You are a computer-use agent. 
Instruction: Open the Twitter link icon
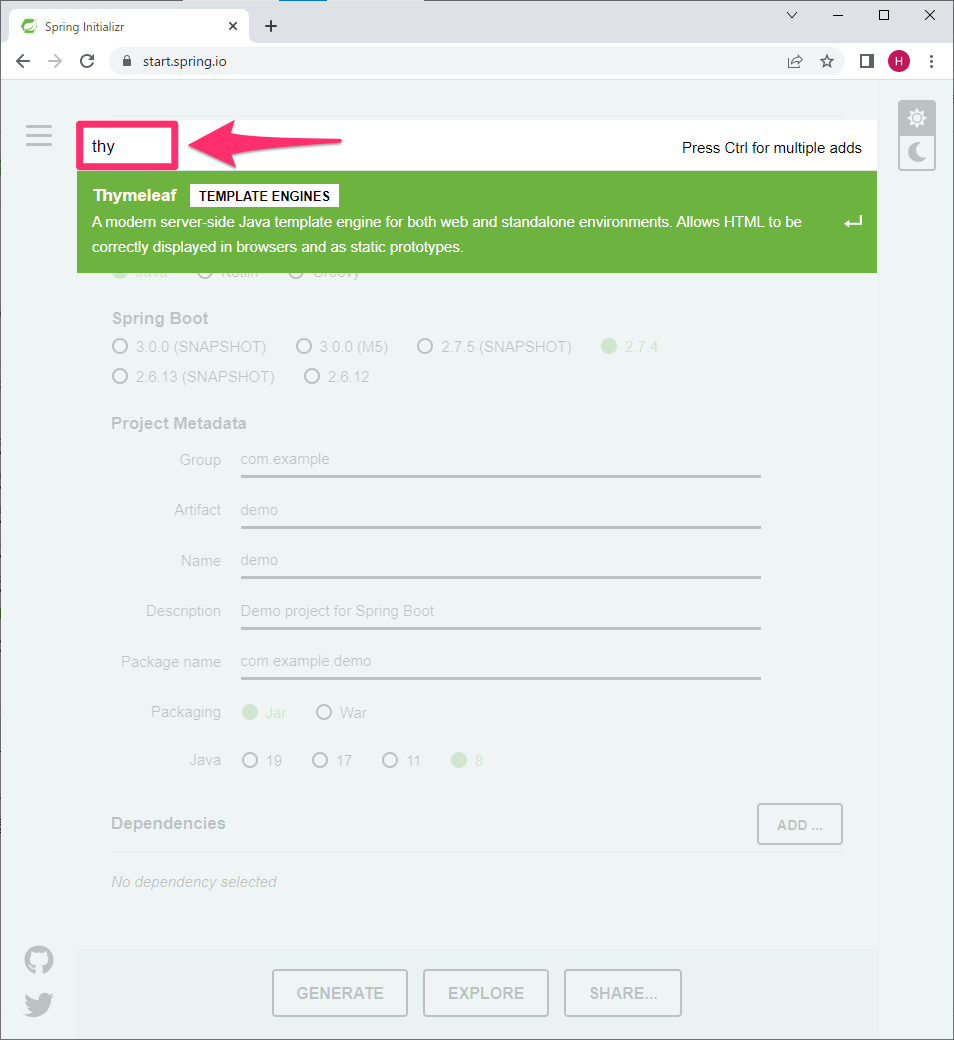pos(38,1004)
